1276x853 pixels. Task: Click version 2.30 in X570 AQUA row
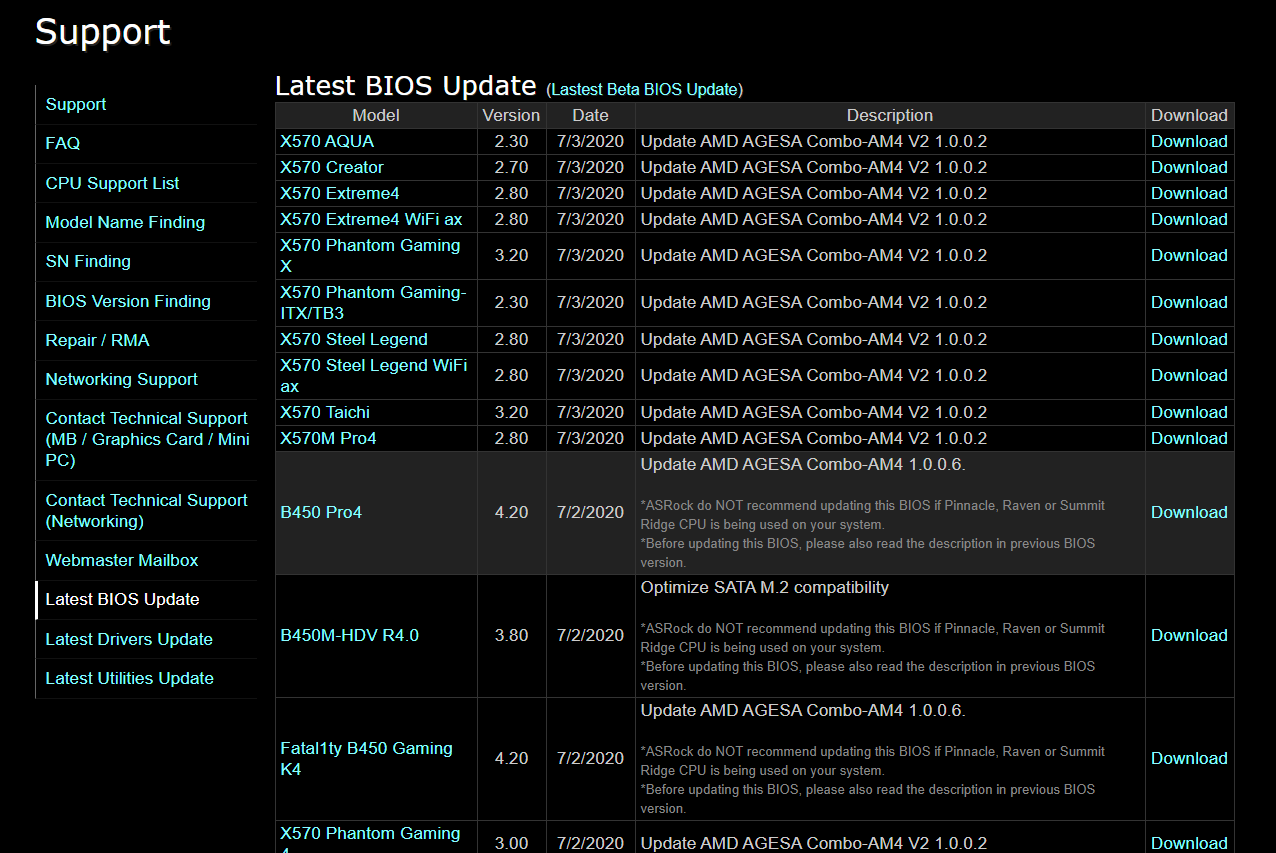coord(511,141)
